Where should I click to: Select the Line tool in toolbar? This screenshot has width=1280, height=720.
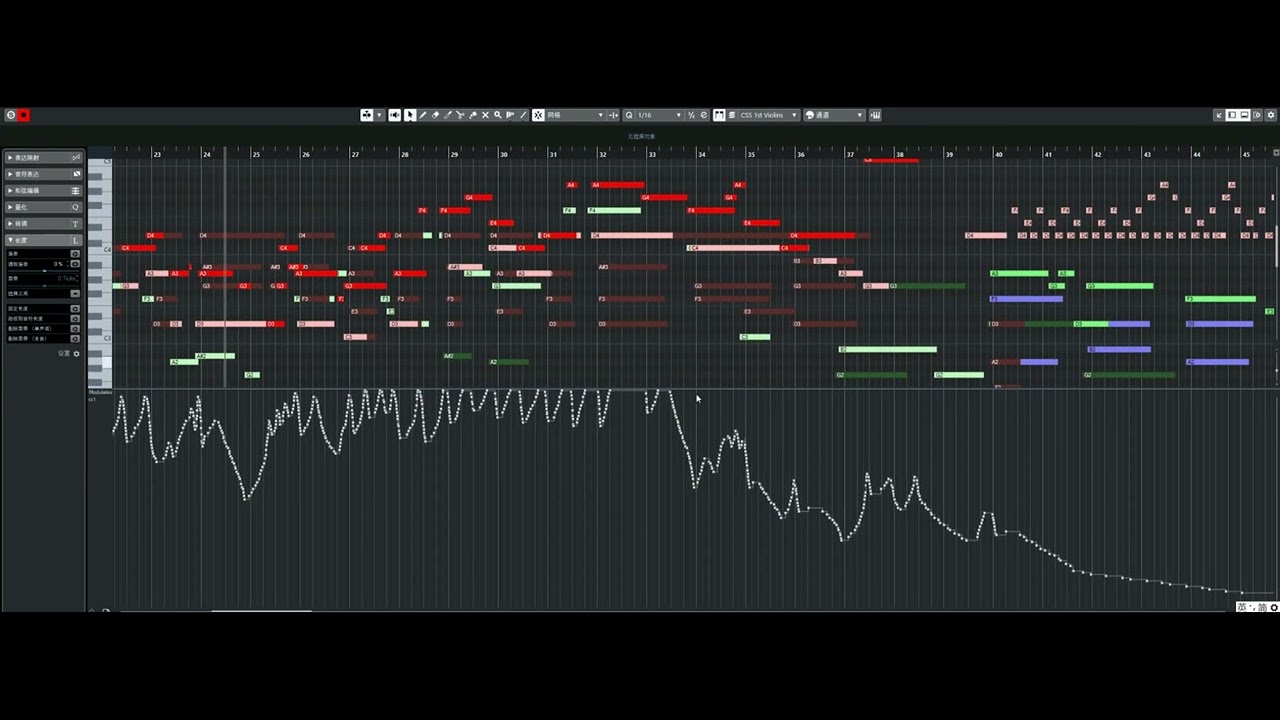[x=522, y=115]
